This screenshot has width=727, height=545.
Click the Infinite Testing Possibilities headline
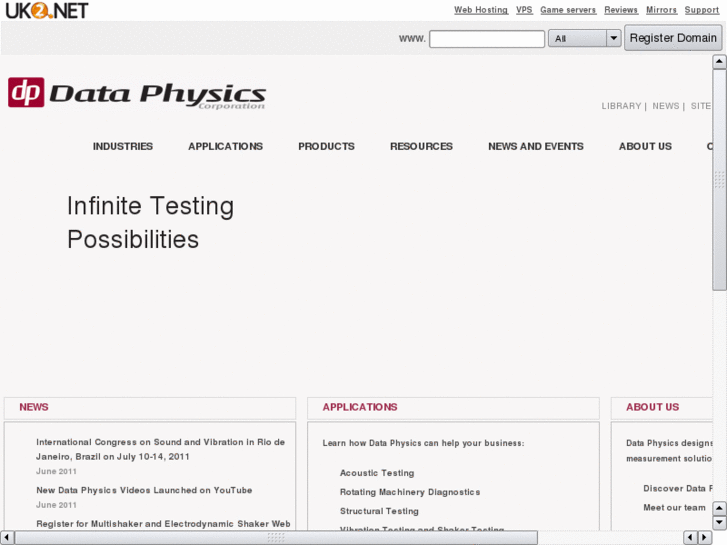[x=151, y=223]
